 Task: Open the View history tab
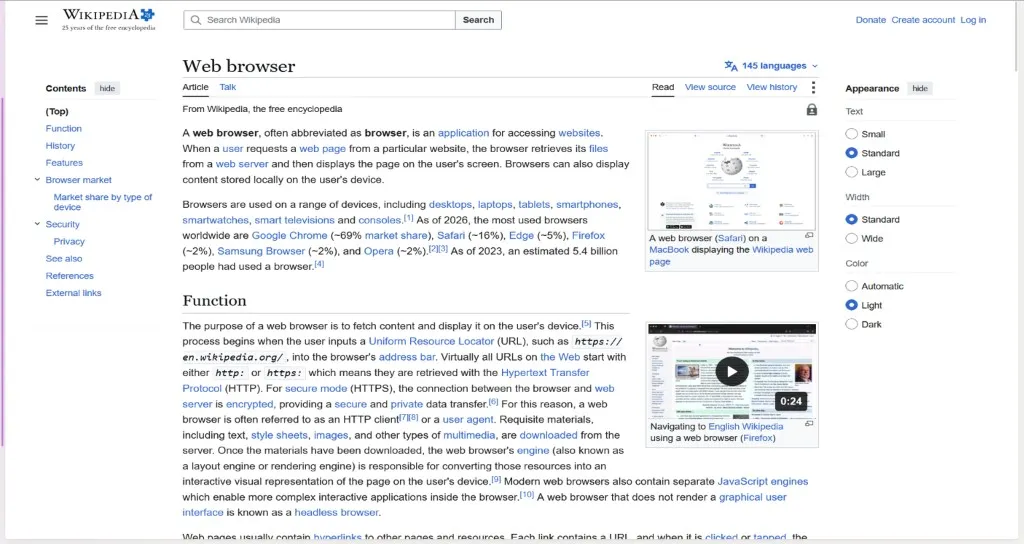coord(772,87)
